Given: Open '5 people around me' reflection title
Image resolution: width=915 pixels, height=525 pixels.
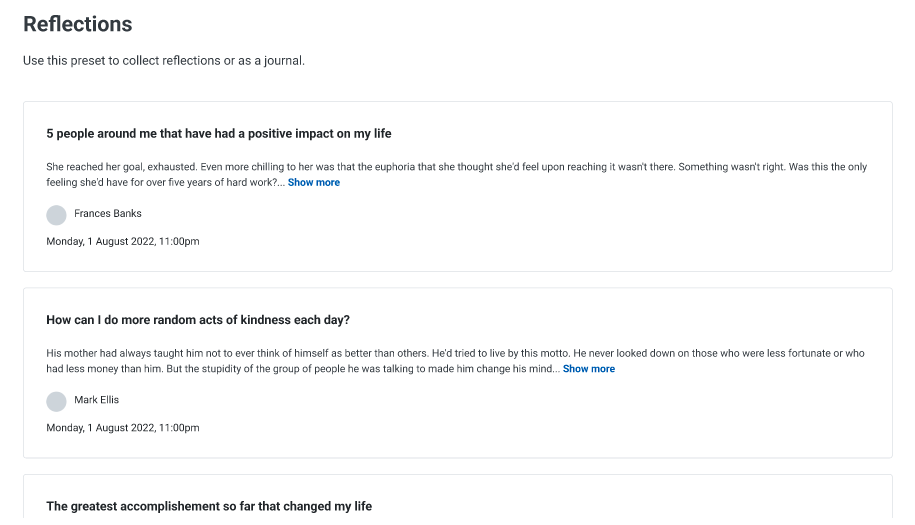Looking at the screenshot, I should click(219, 134).
